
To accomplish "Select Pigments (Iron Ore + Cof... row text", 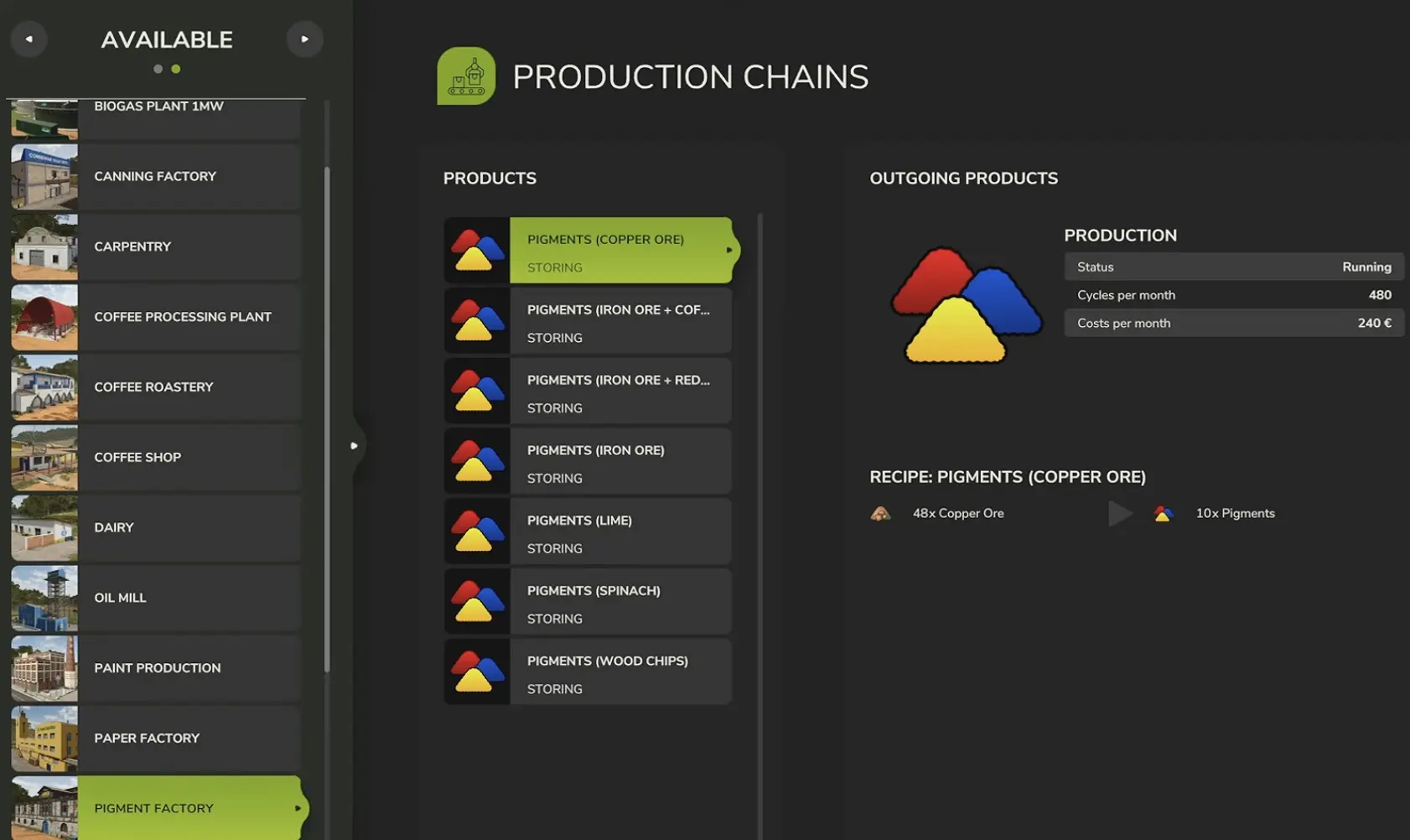I will pos(619,310).
